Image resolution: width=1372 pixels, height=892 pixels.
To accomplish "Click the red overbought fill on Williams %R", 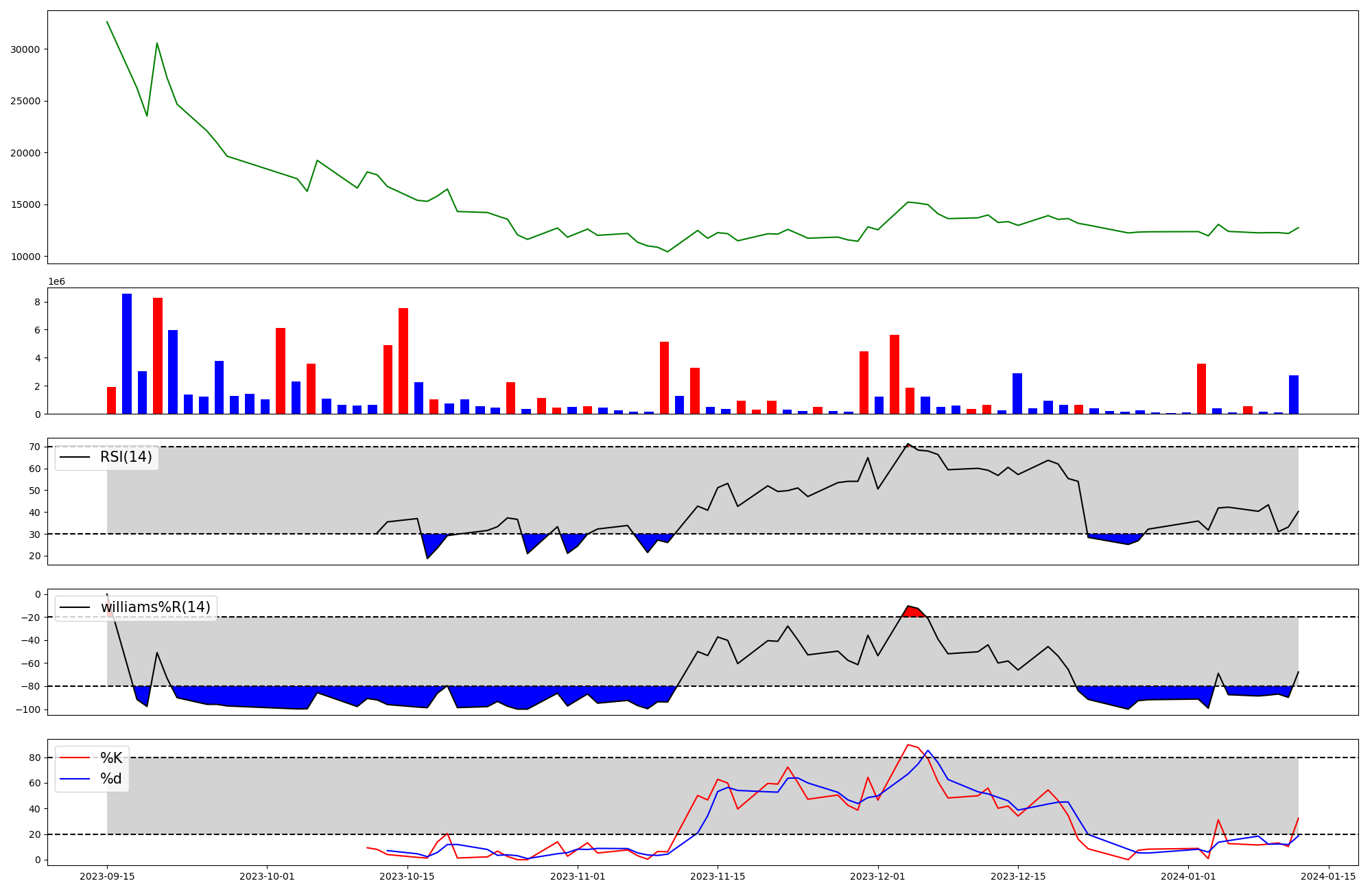I will [x=913, y=612].
